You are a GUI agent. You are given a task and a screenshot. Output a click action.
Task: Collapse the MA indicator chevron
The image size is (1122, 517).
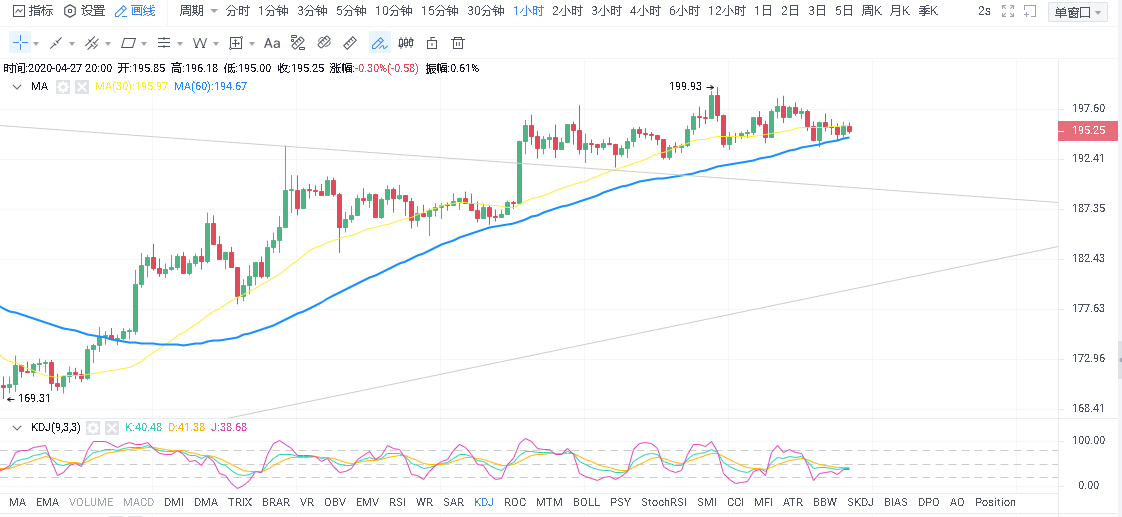pos(17,87)
